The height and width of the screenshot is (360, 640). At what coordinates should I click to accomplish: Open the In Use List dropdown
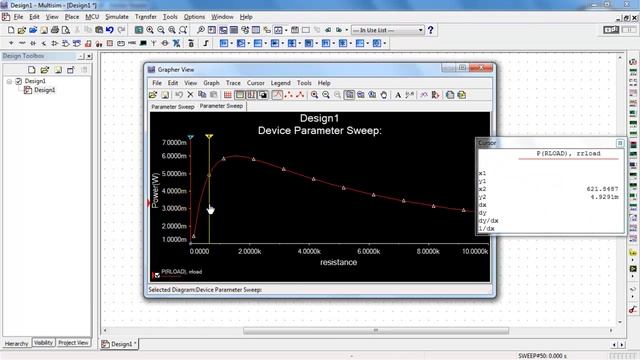387,30
